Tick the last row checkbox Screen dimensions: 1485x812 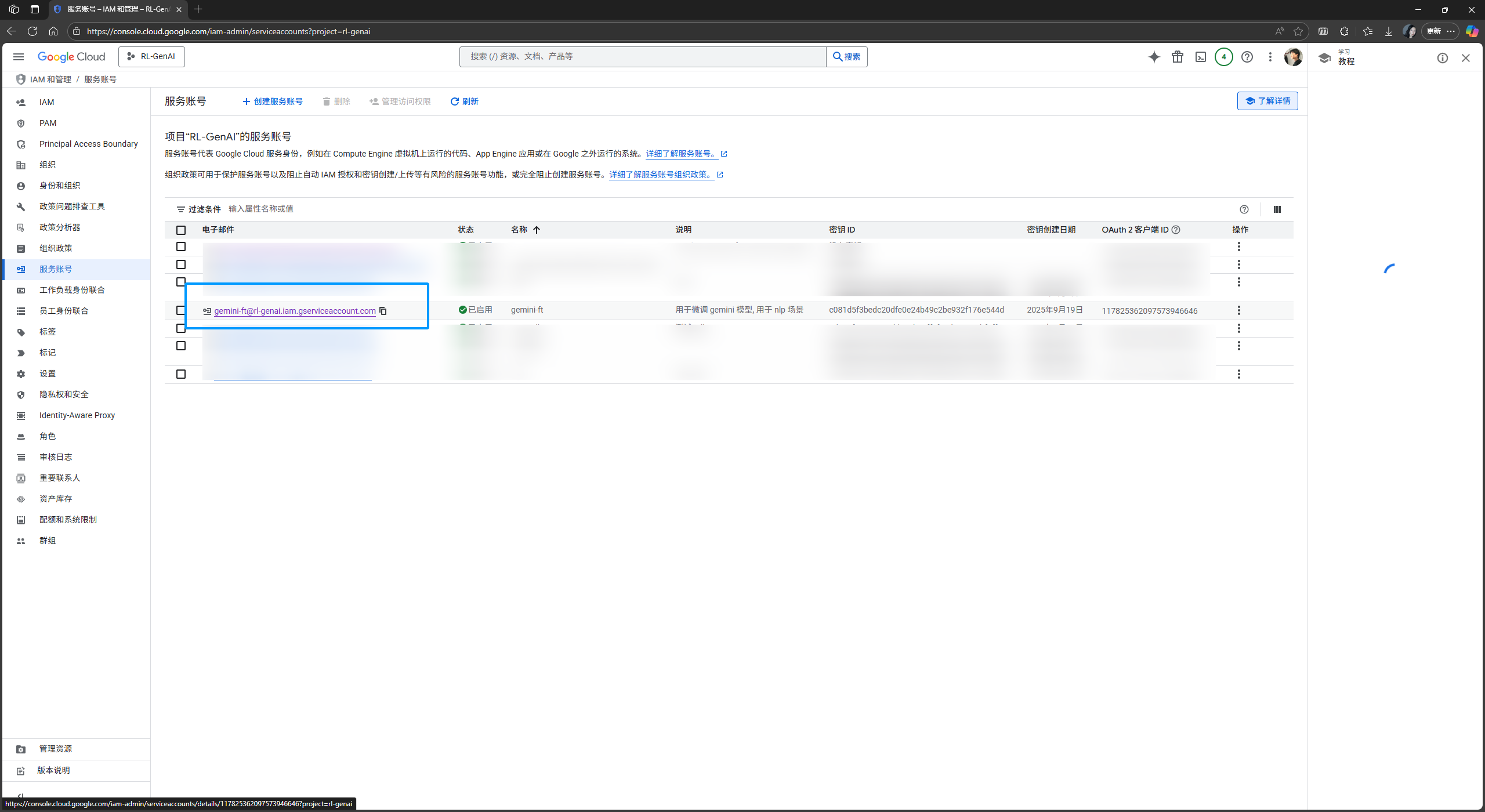click(x=181, y=374)
